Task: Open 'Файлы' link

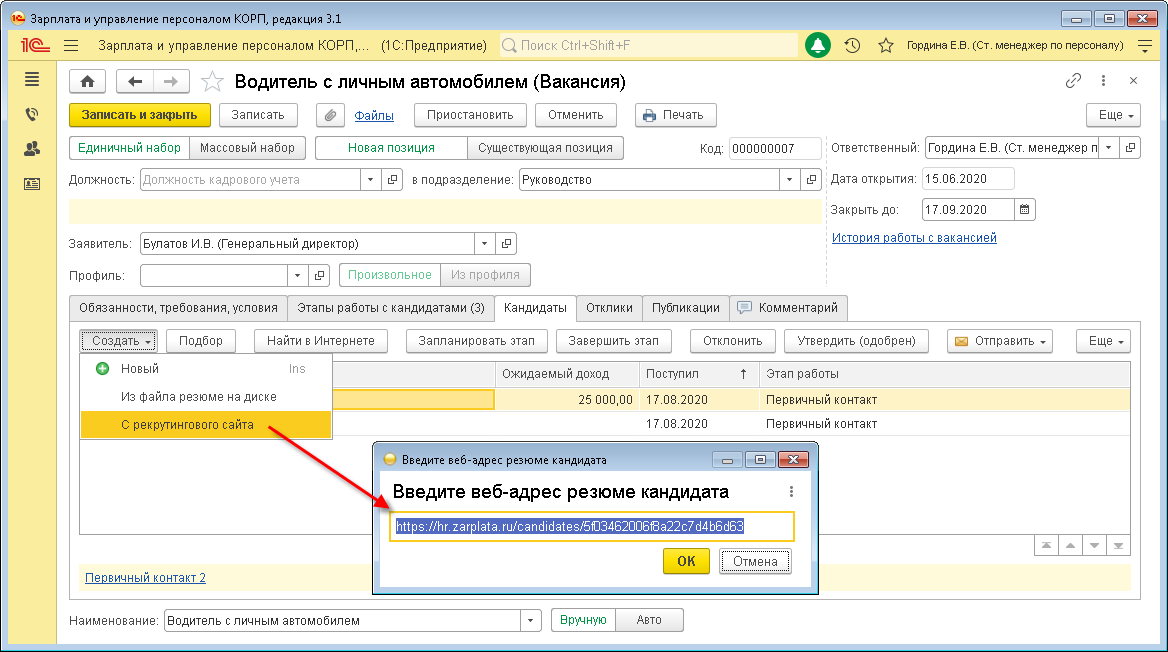Action: (x=374, y=115)
